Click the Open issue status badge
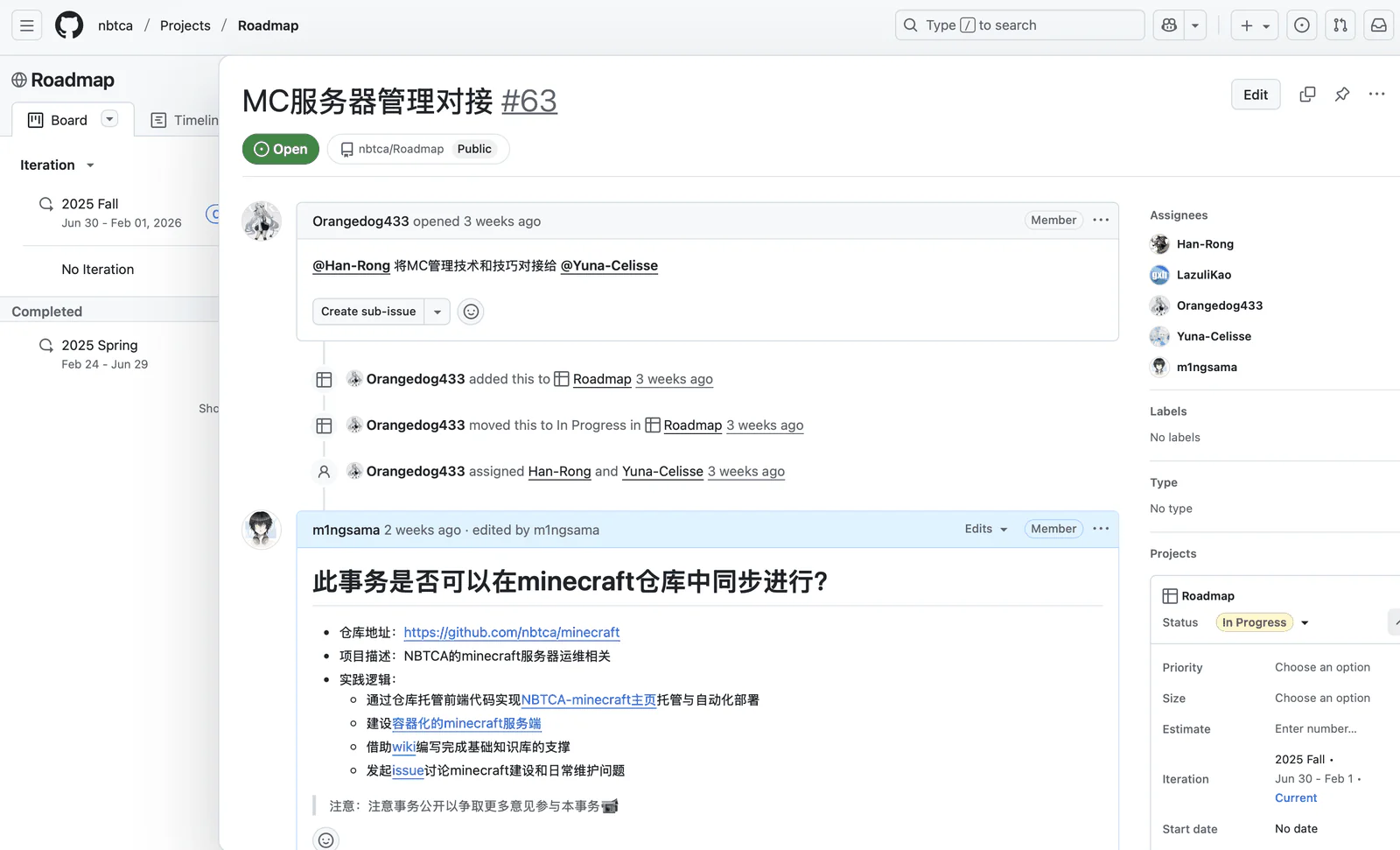1400x850 pixels. point(281,149)
